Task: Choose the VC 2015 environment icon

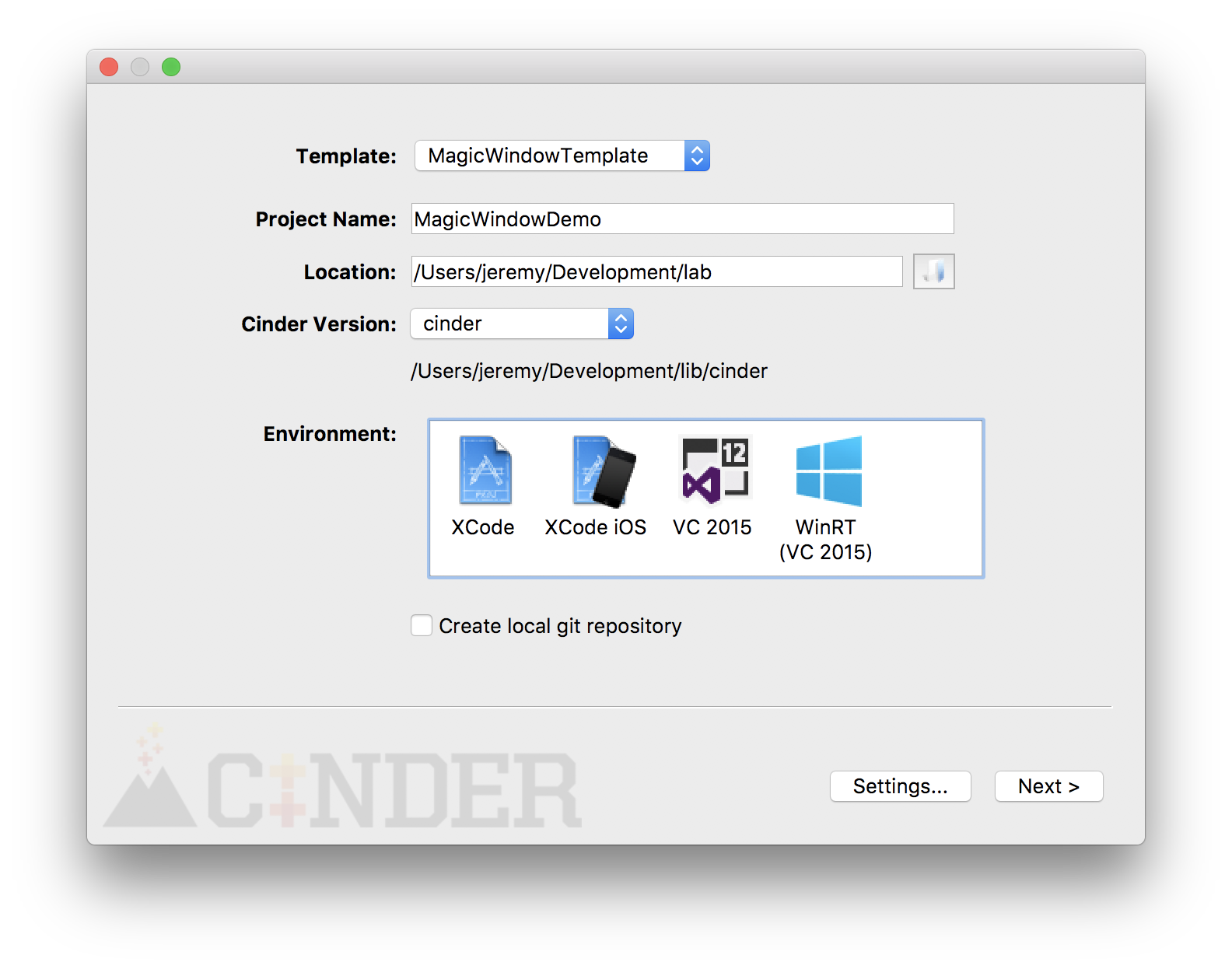Action: [x=716, y=469]
